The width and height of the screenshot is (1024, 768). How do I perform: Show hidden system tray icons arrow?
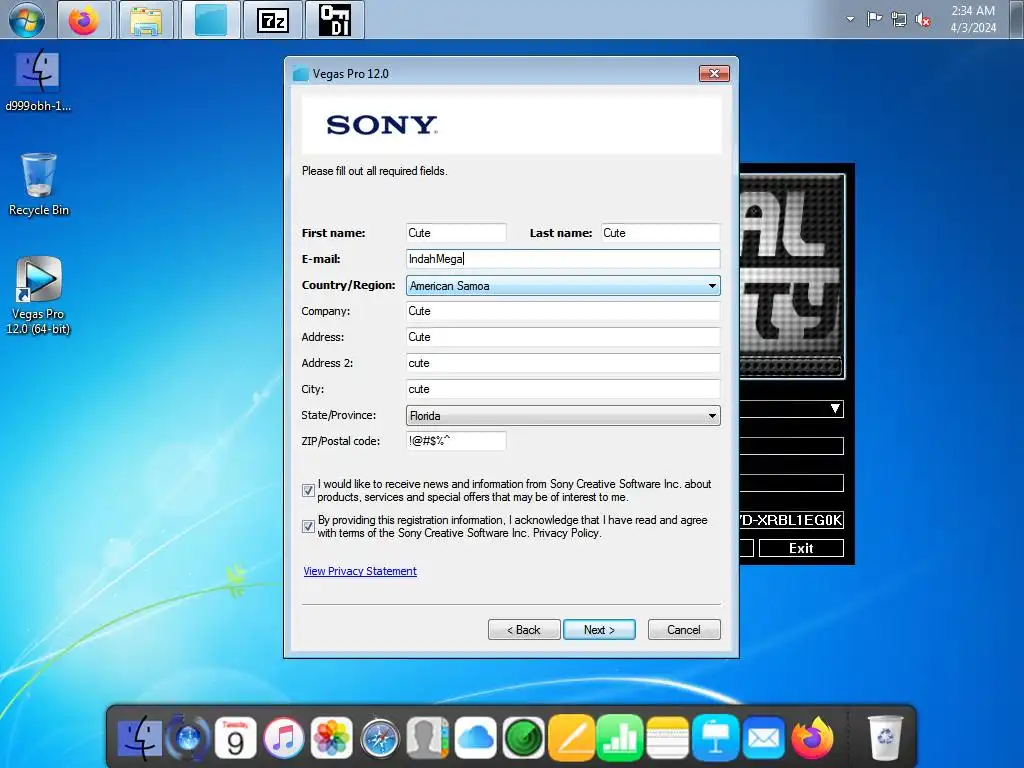click(x=850, y=19)
